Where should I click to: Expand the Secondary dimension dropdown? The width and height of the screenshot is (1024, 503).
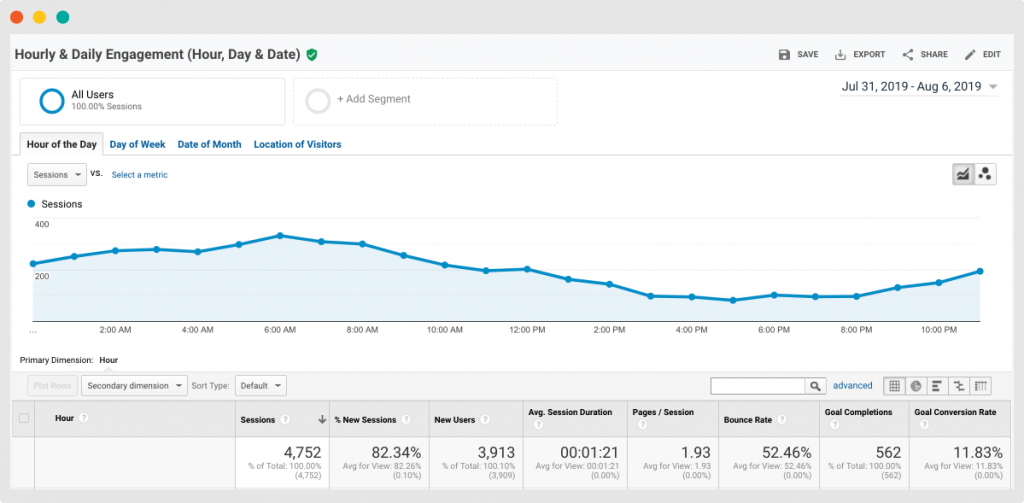coord(134,385)
